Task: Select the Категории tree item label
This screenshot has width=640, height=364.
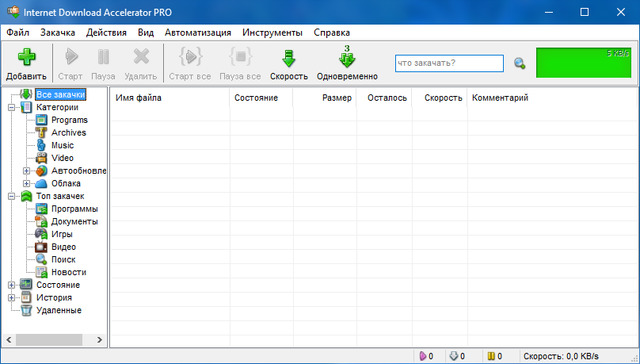Action: coord(57,107)
